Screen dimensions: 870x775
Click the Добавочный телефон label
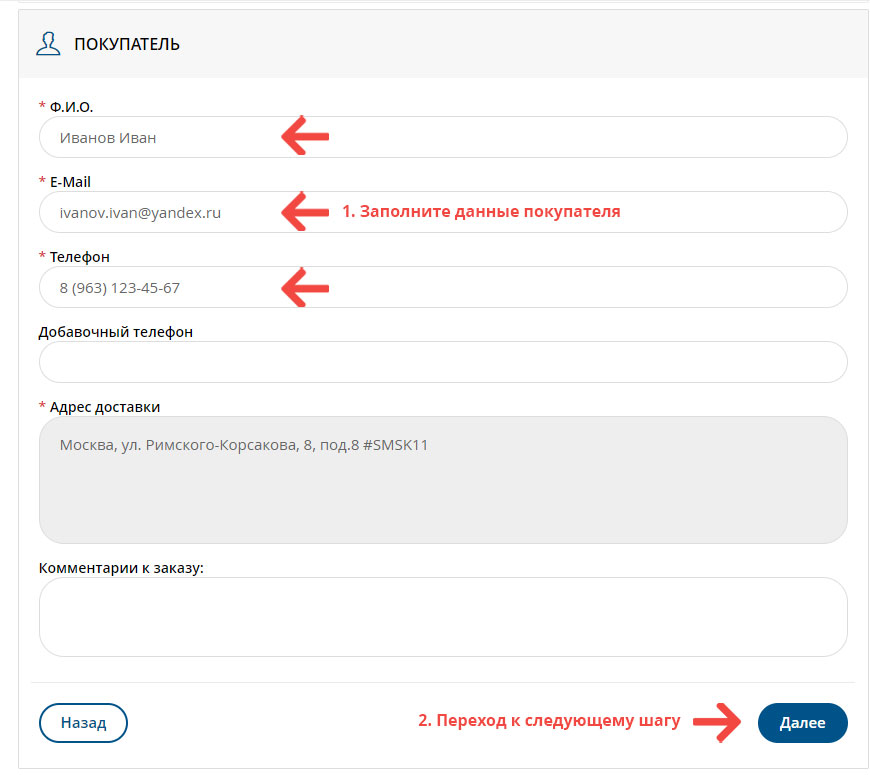pos(115,332)
